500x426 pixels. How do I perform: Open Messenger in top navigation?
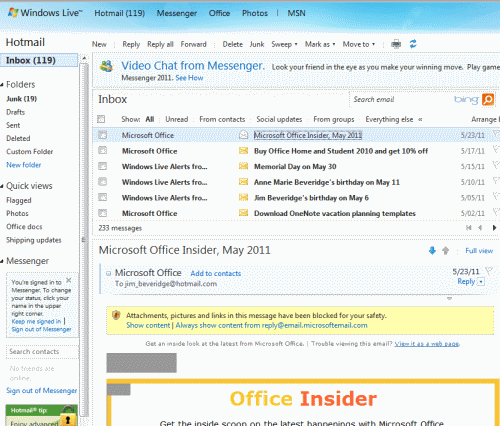[x=177, y=13]
